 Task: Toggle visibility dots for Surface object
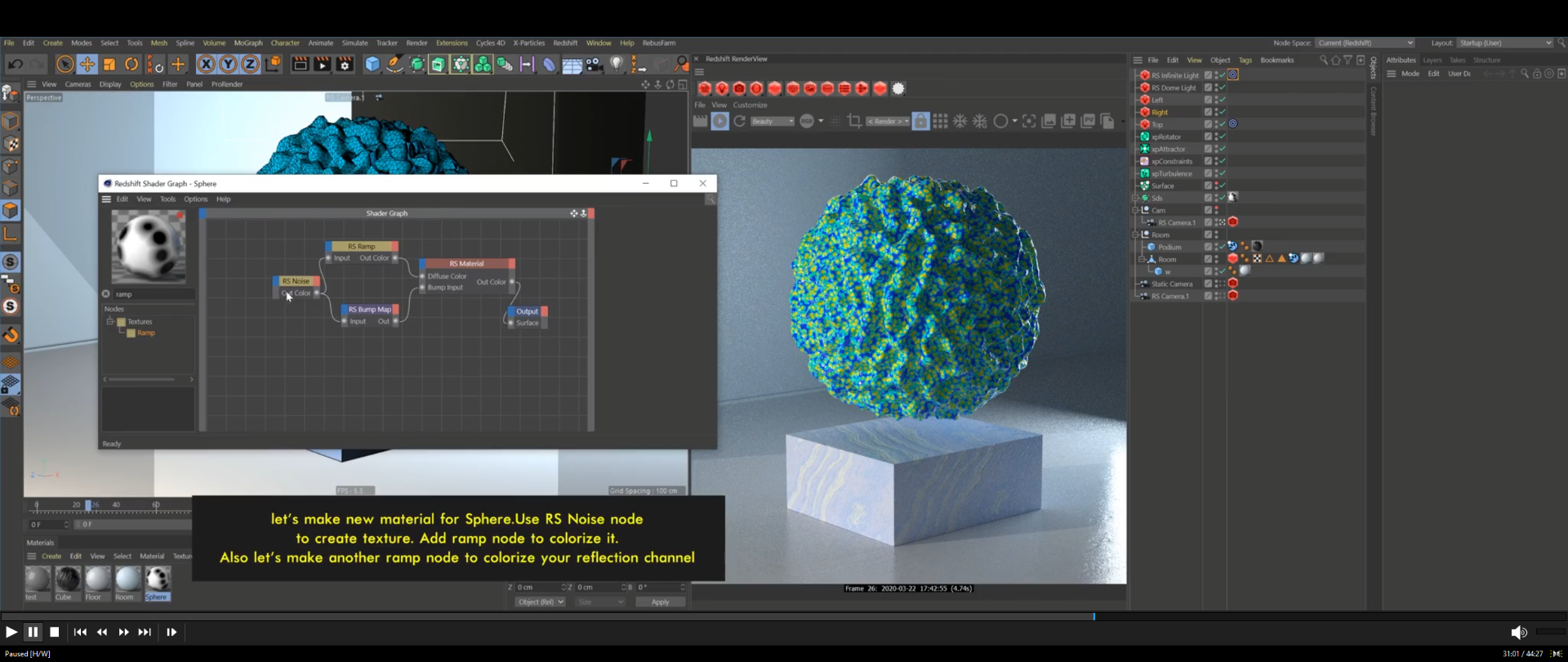pyautogui.click(x=1216, y=186)
